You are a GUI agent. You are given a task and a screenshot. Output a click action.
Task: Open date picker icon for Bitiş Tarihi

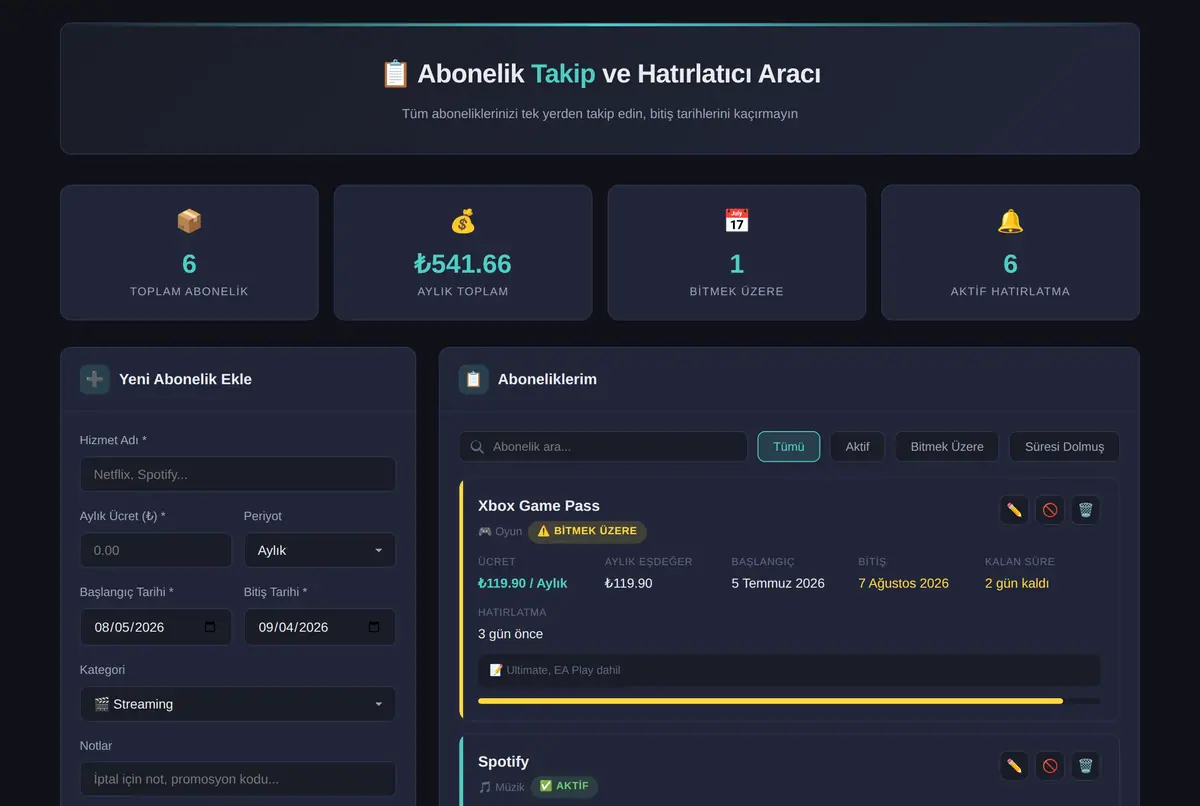[x=374, y=627]
